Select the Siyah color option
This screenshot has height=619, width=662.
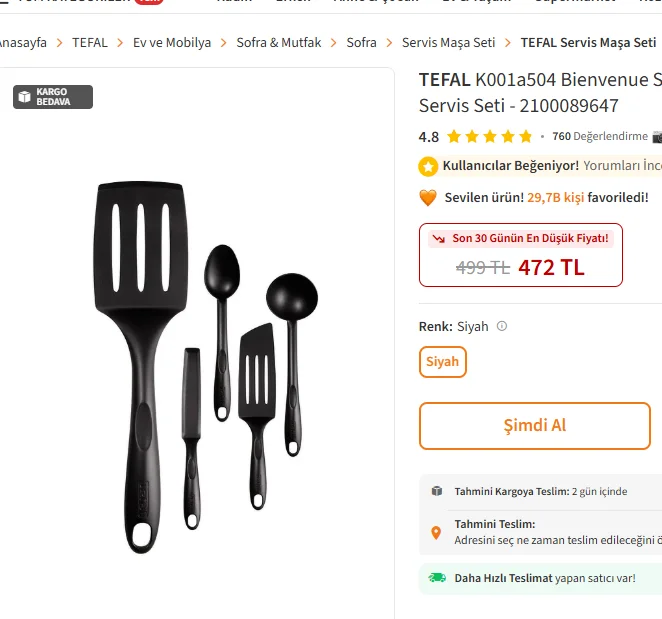click(442, 362)
